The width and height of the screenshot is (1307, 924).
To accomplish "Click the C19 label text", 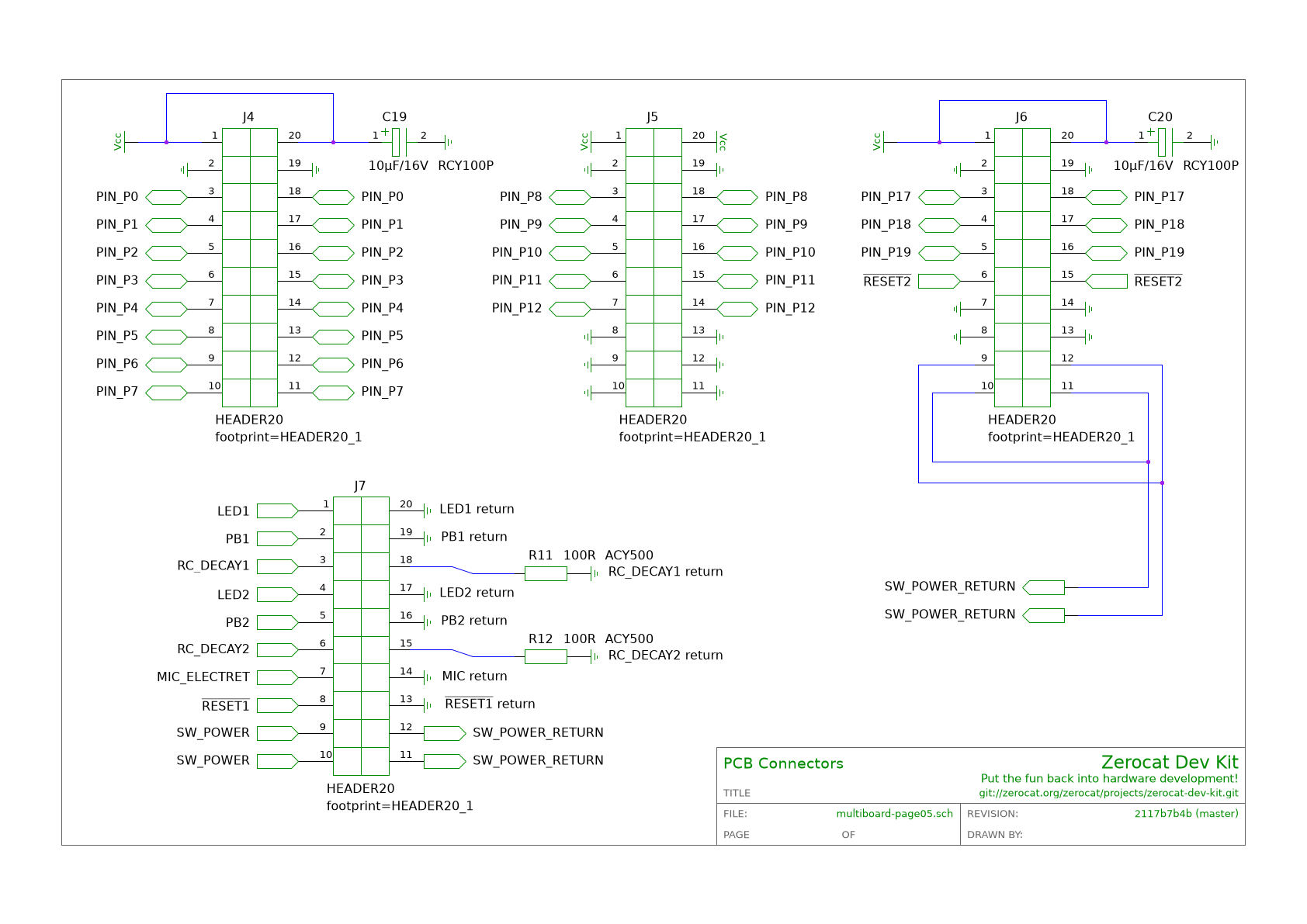I will [394, 117].
